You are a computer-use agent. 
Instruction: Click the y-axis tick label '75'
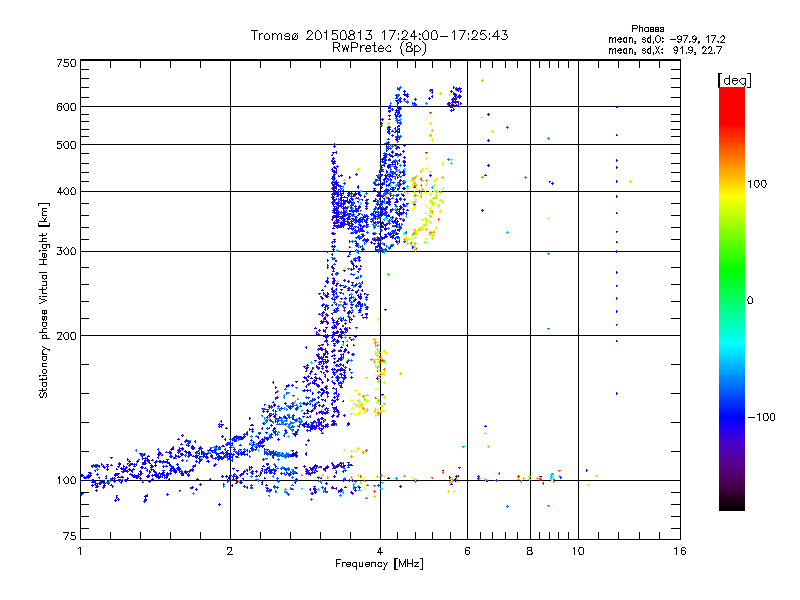pos(70,536)
